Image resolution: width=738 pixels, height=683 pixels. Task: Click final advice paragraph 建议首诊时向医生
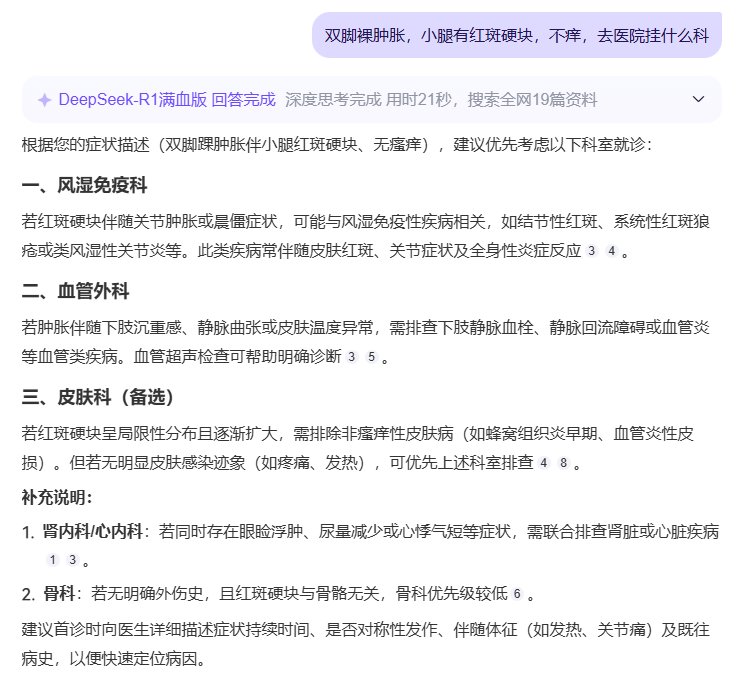365,644
